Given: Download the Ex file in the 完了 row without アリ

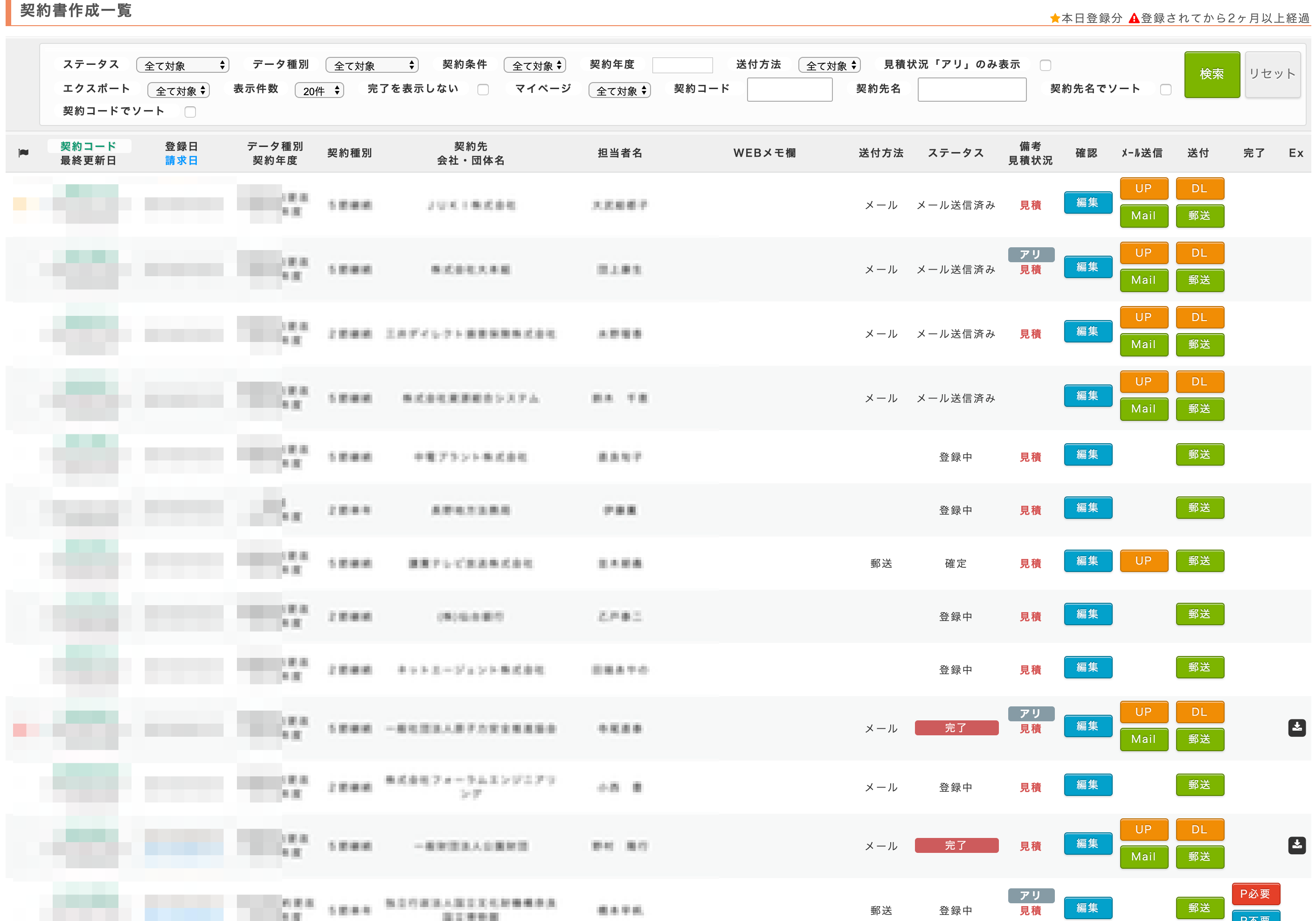Looking at the screenshot, I should (1296, 845).
